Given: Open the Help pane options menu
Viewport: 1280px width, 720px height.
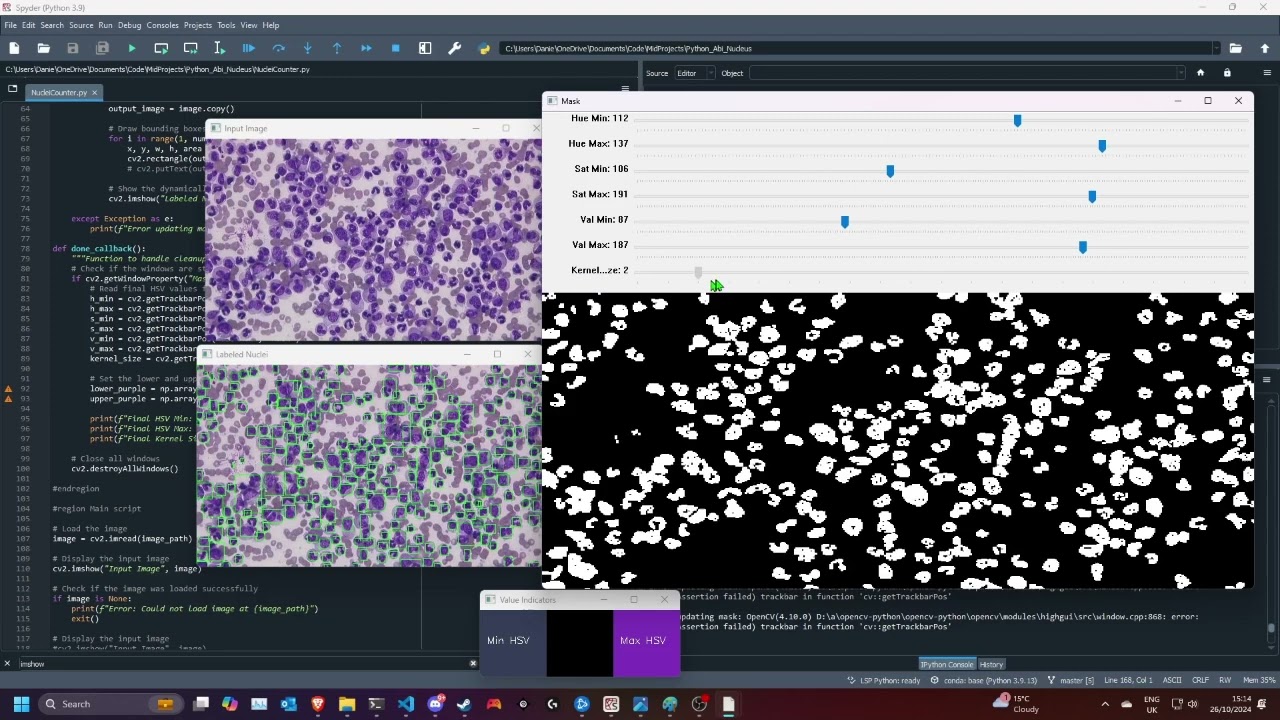Looking at the screenshot, I should (1267, 73).
